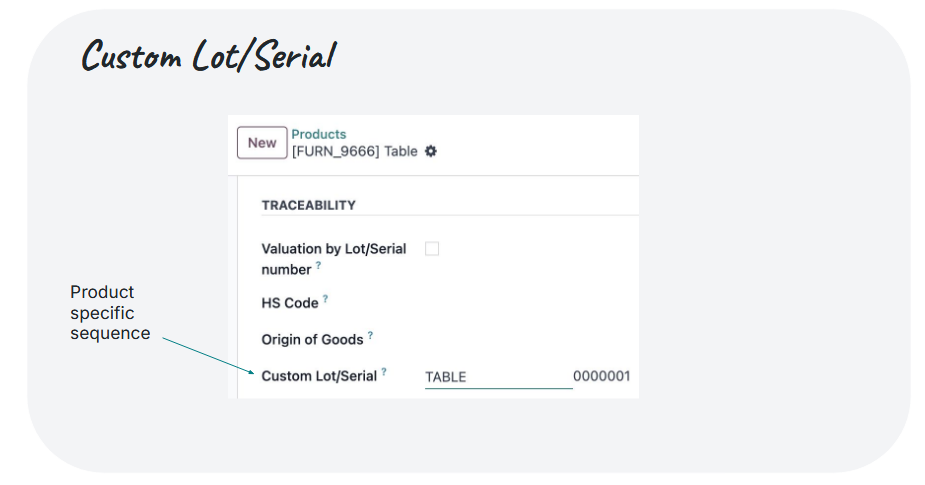Click the empty HS Code field
The height and width of the screenshot is (485, 925).
pyautogui.click(x=528, y=303)
